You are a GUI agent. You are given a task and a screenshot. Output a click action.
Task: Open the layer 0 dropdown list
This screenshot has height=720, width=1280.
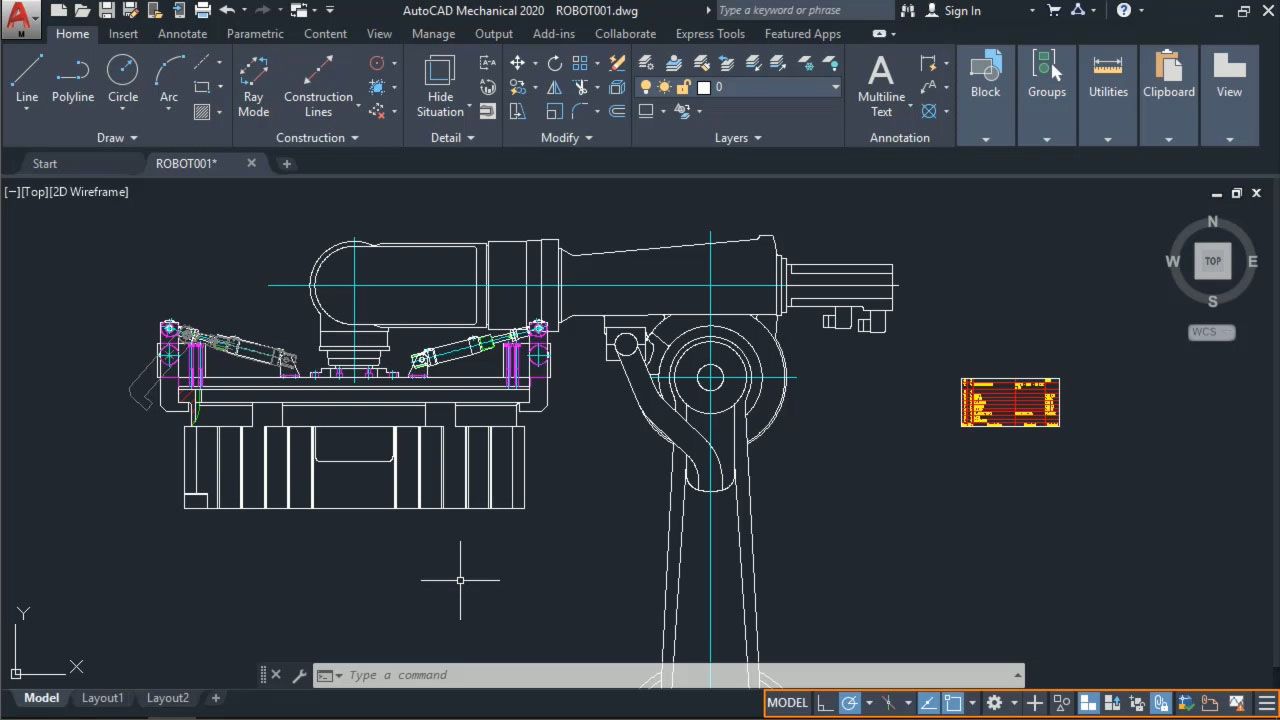pyautogui.click(x=835, y=87)
